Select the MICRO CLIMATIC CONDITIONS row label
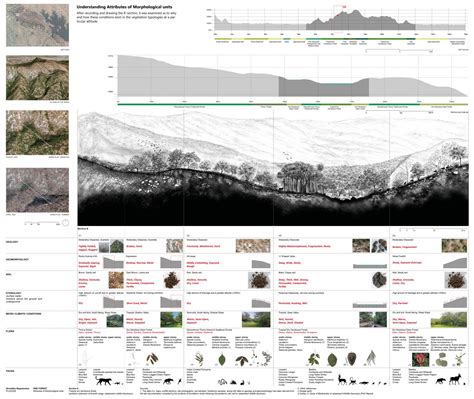The width and height of the screenshot is (474, 399). coord(24,314)
